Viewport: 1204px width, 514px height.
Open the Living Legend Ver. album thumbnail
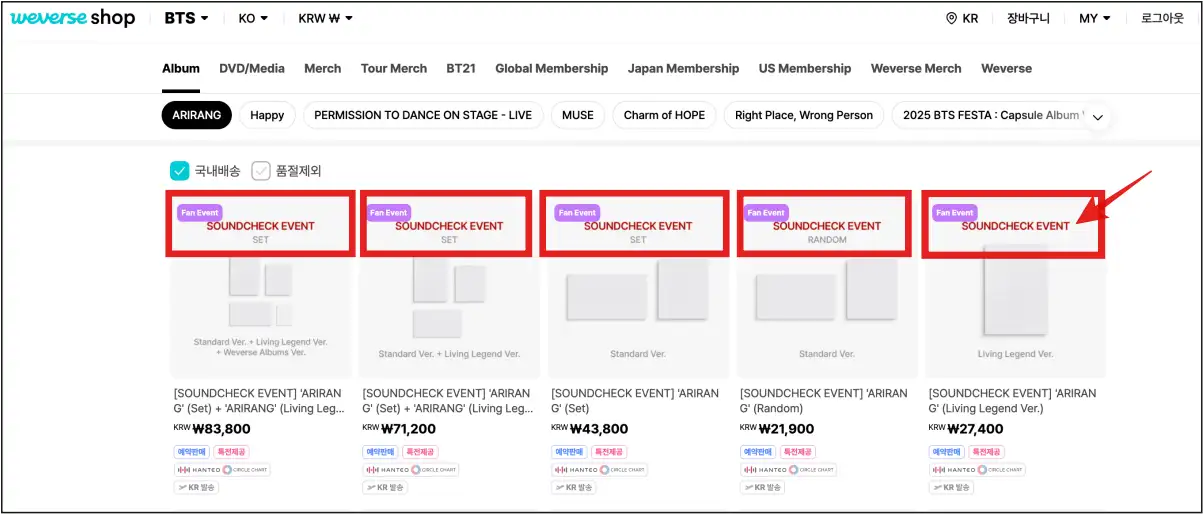tap(1015, 285)
